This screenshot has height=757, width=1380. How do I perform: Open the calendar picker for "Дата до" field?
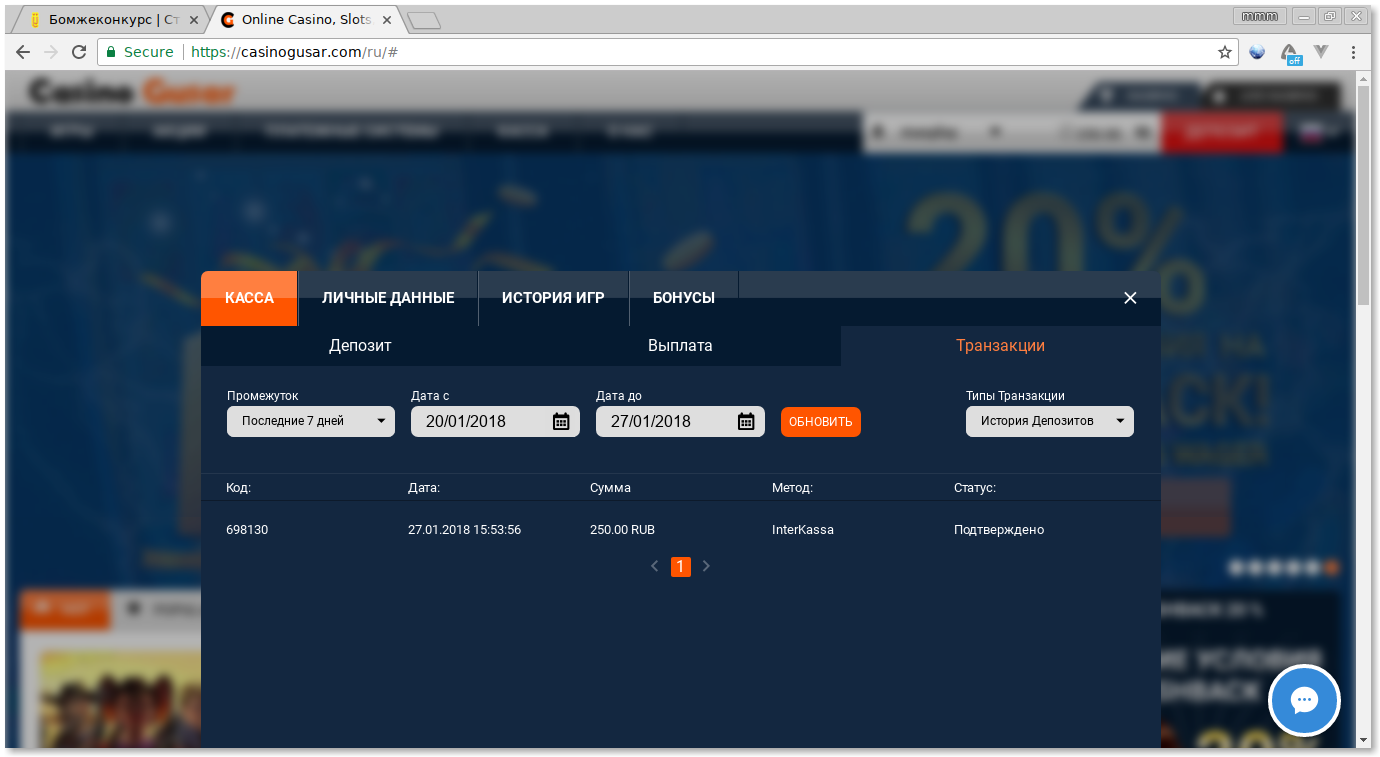tap(746, 421)
